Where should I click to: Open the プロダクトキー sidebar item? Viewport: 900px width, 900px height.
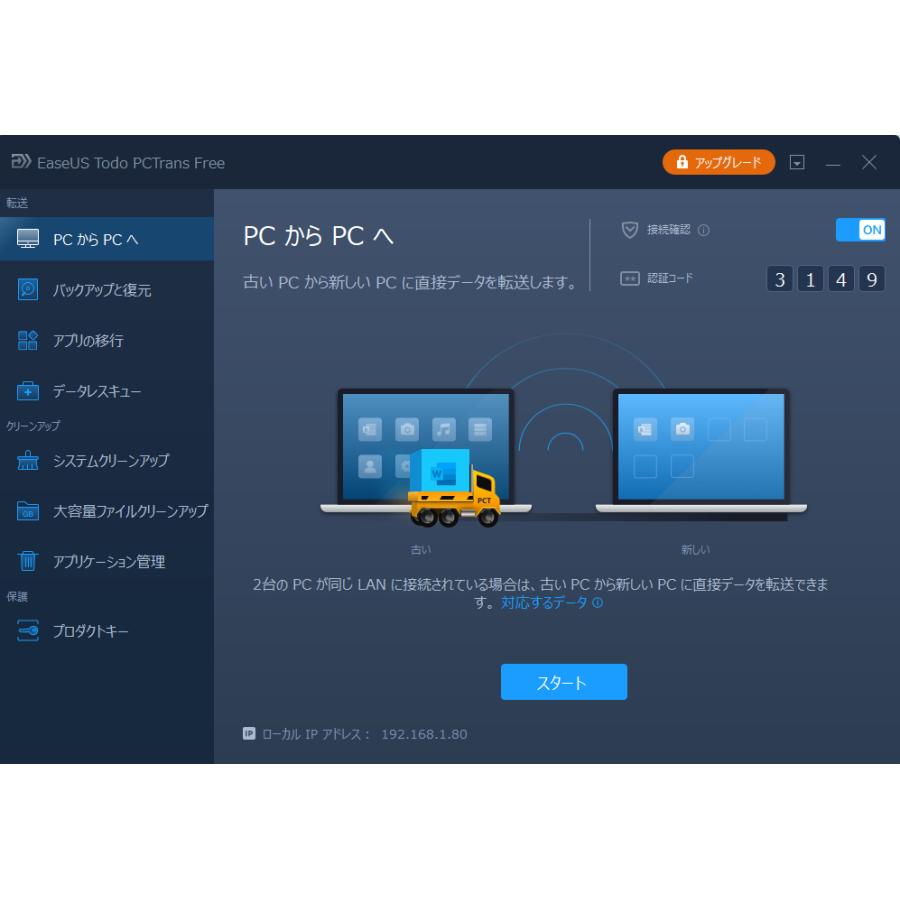coord(107,631)
